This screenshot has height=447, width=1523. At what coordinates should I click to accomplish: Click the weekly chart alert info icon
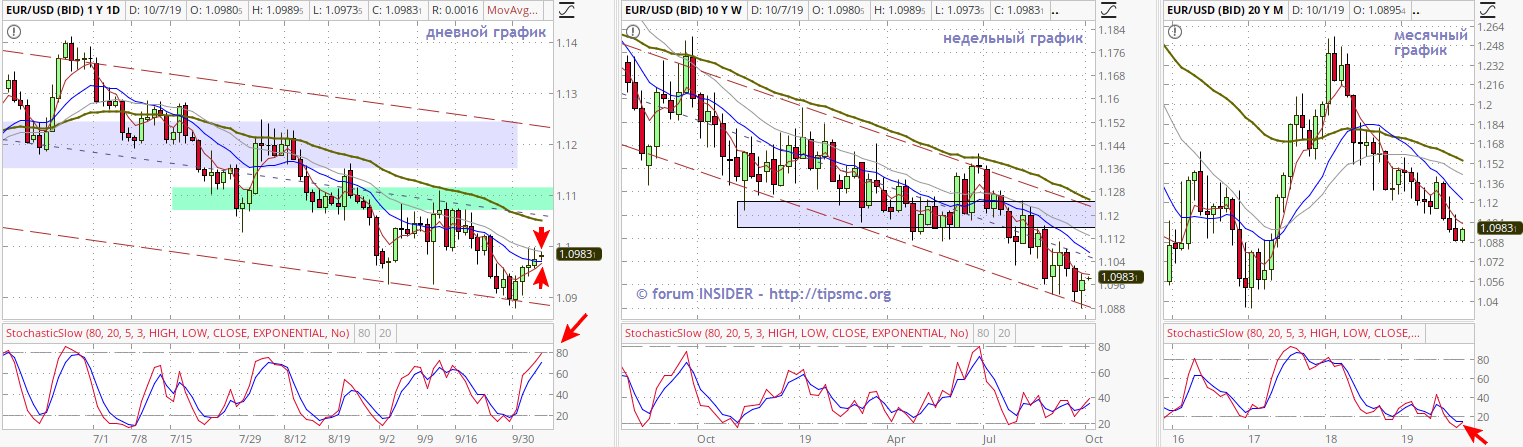(x=634, y=32)
